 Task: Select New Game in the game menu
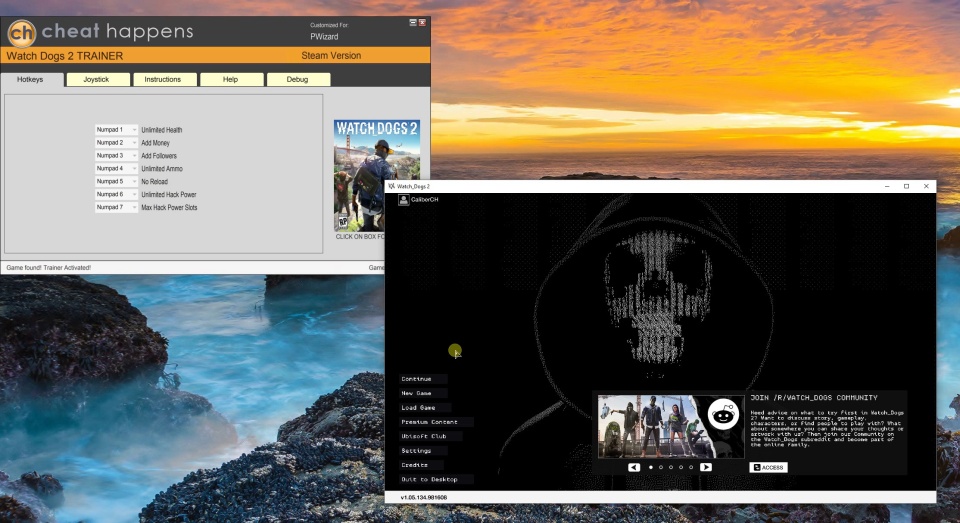pyautogui.click(x=423, y=393)
